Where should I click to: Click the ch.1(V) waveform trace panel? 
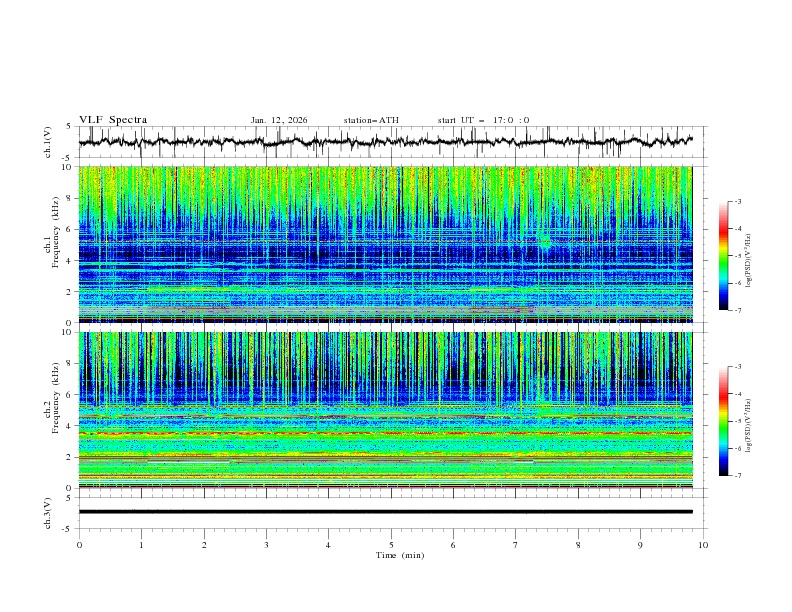pyautogui.click(x=392, y=142)
